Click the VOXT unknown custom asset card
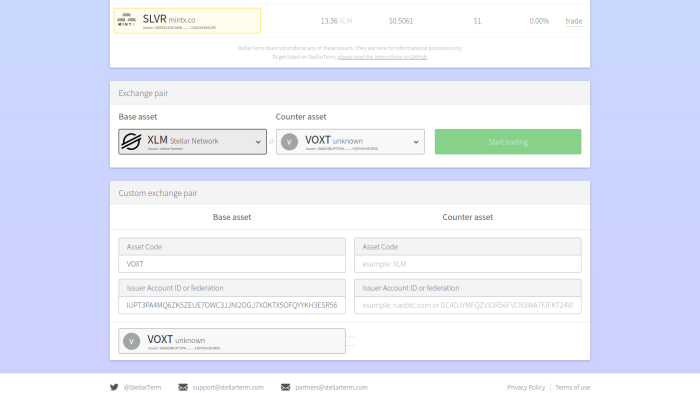 (232, 341)
